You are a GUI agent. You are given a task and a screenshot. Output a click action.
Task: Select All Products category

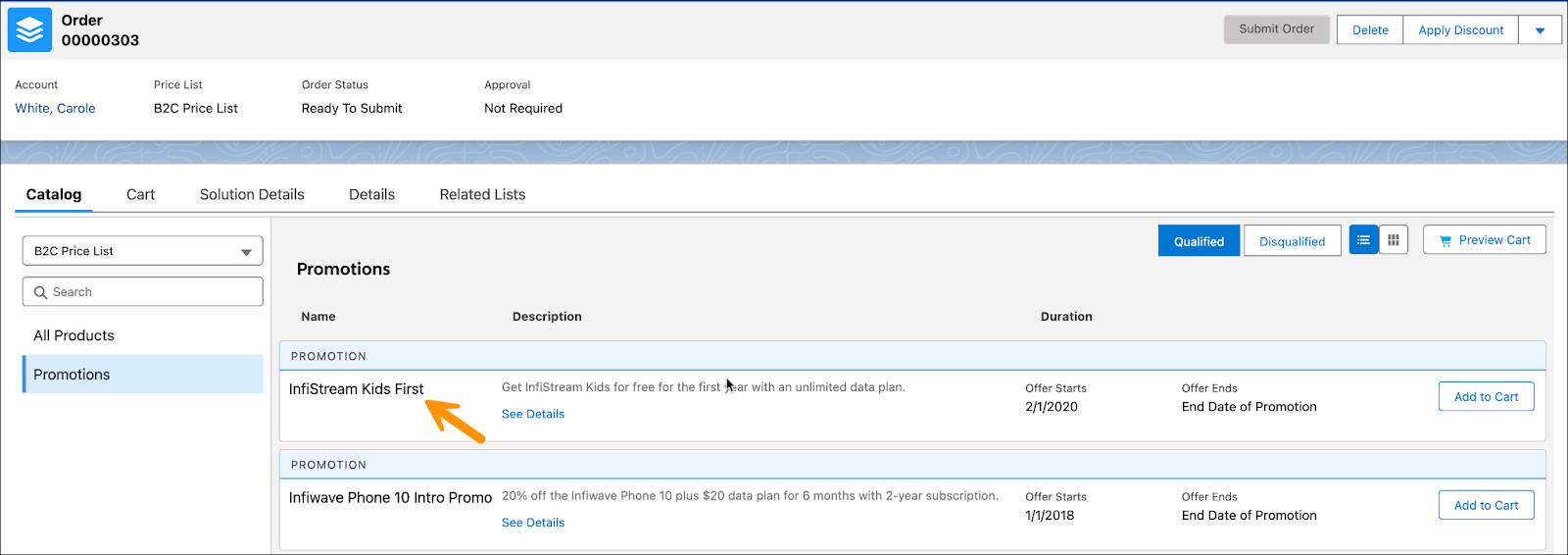[143, 335]
